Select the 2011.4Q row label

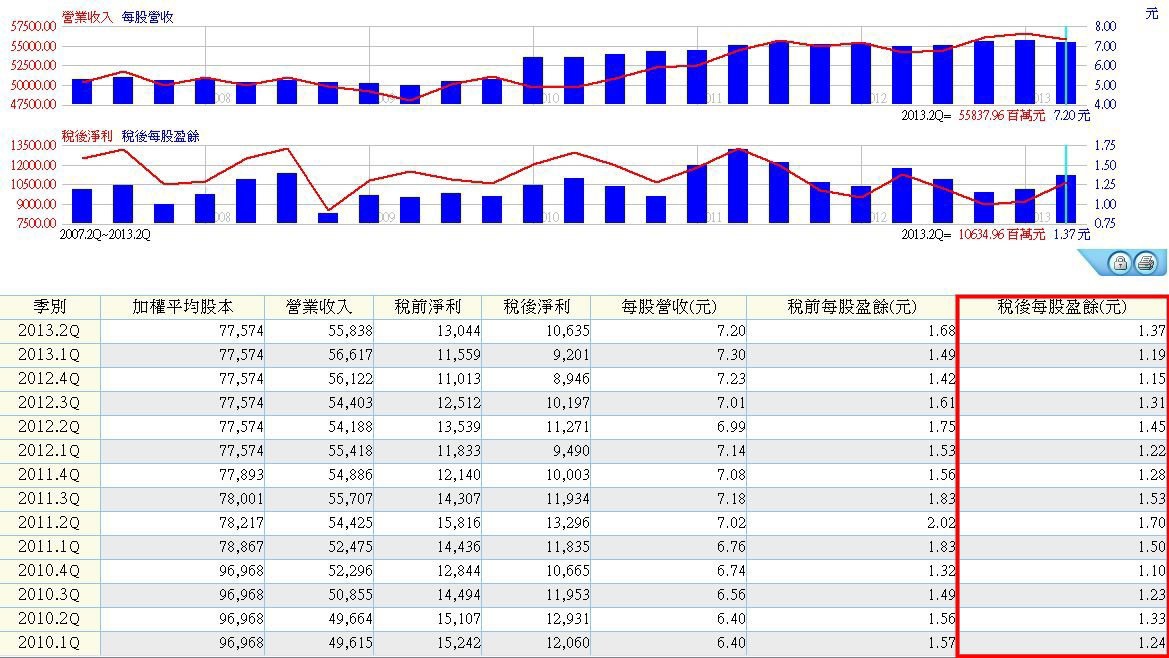[48, 475]
